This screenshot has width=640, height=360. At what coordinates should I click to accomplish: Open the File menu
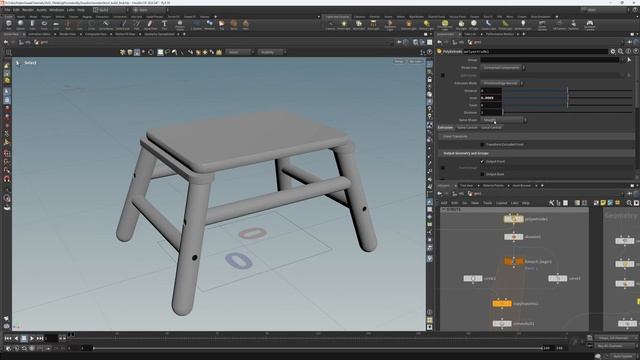coord(7,10)
